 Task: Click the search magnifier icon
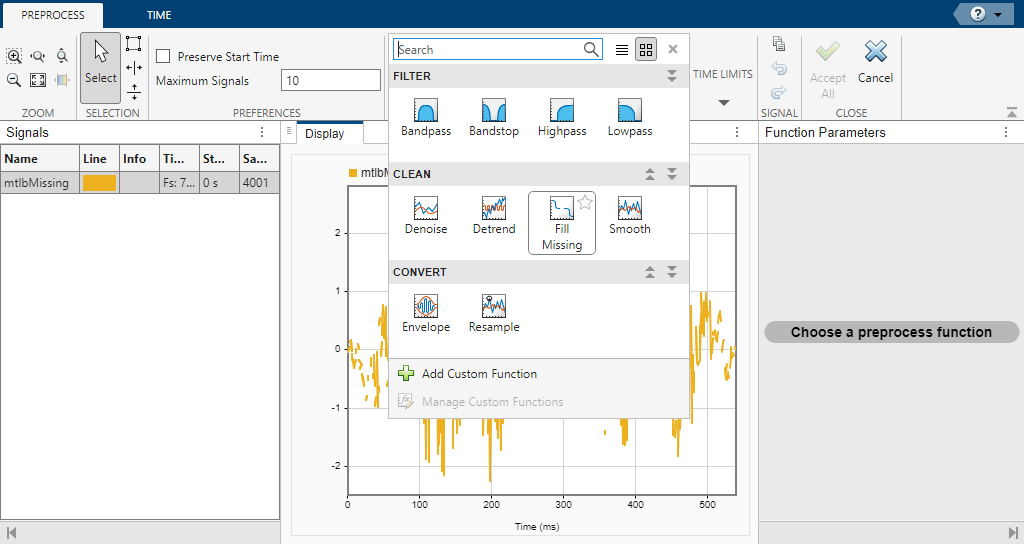[591, 50]
